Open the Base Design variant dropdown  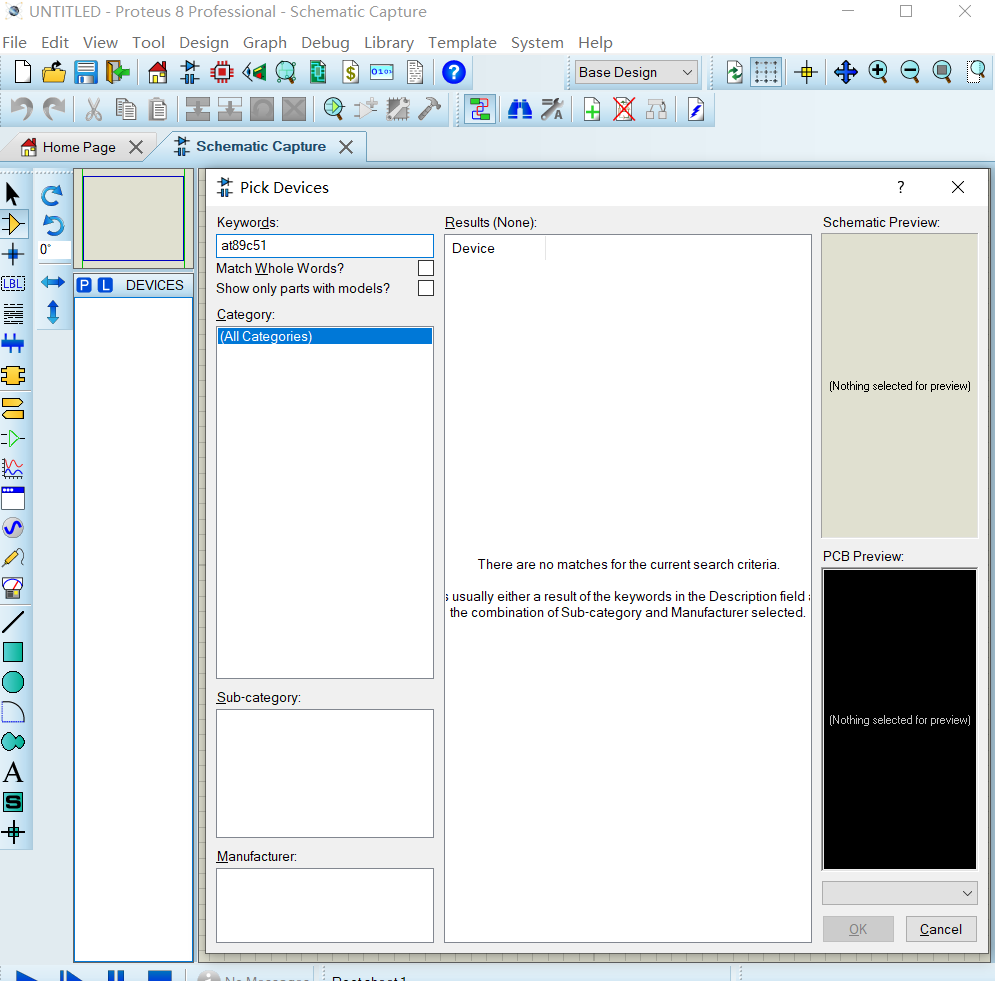pyautogui.click(x=636, y=72)
